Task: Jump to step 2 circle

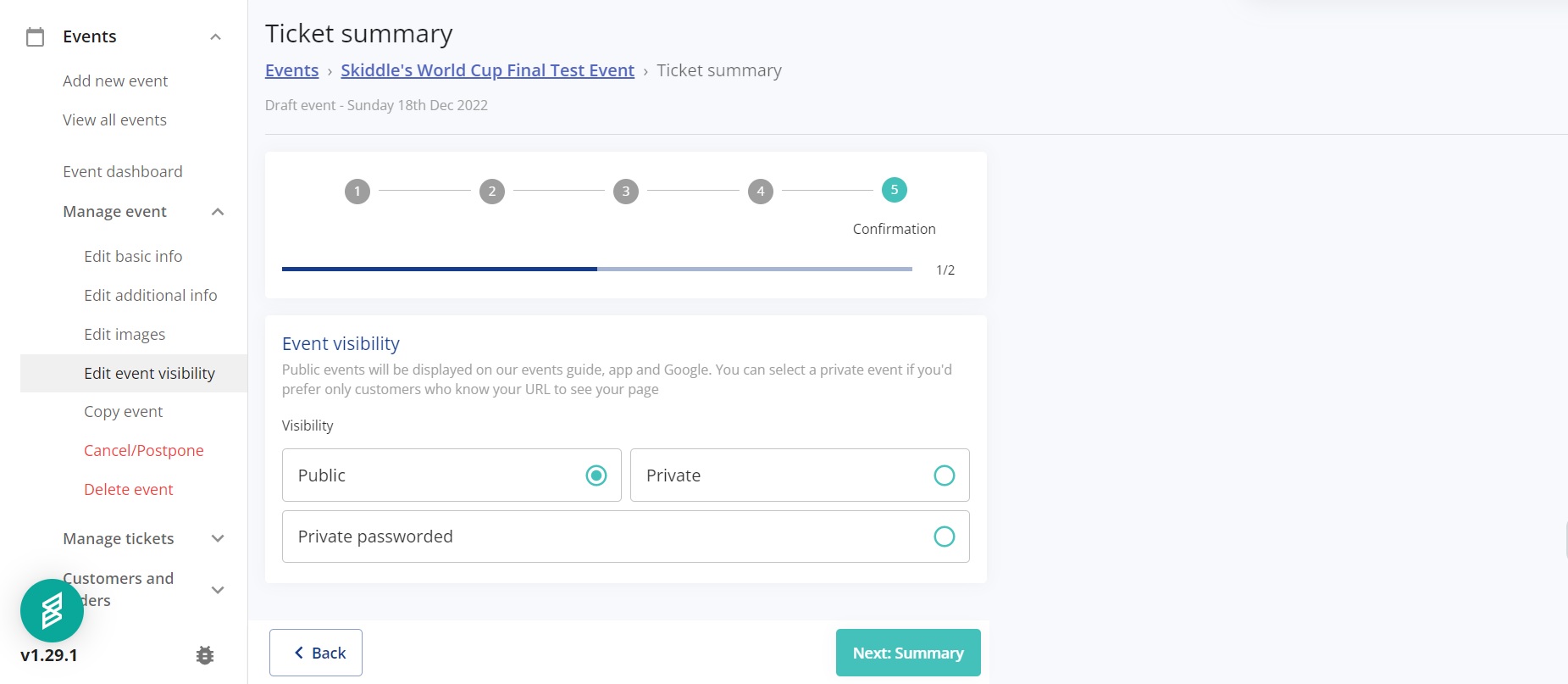Action: (x=491, y=192)
